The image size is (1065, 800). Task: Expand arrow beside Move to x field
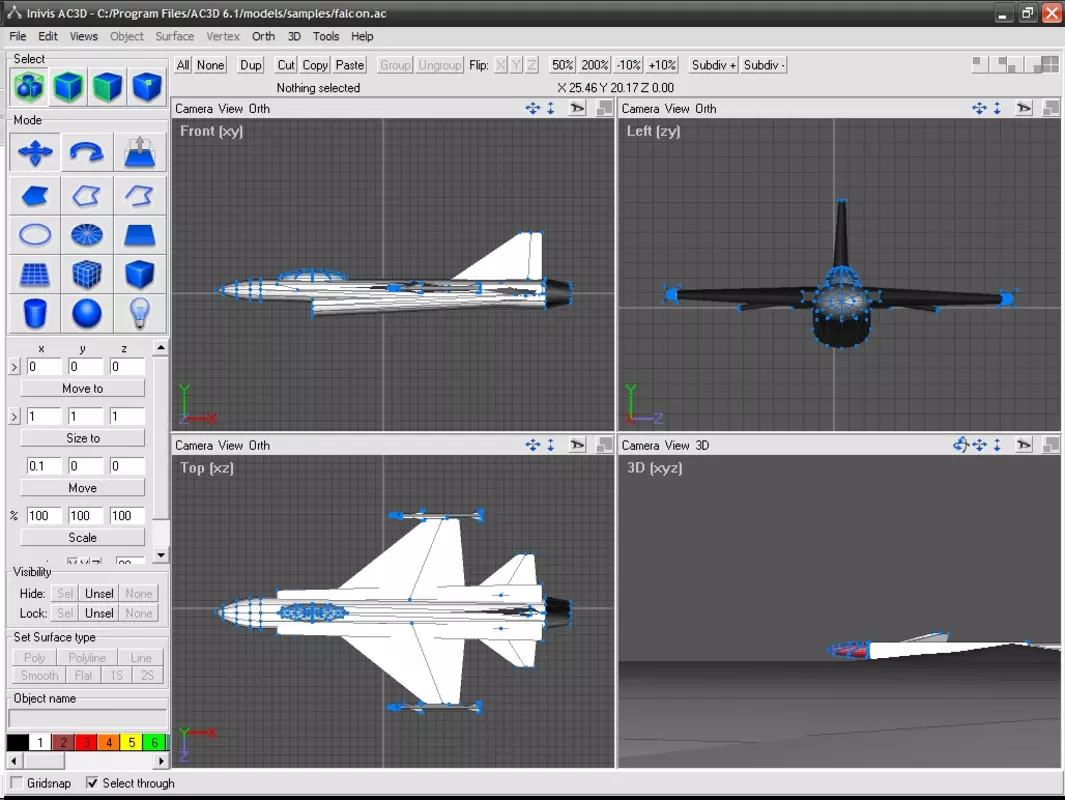(14, 367)
